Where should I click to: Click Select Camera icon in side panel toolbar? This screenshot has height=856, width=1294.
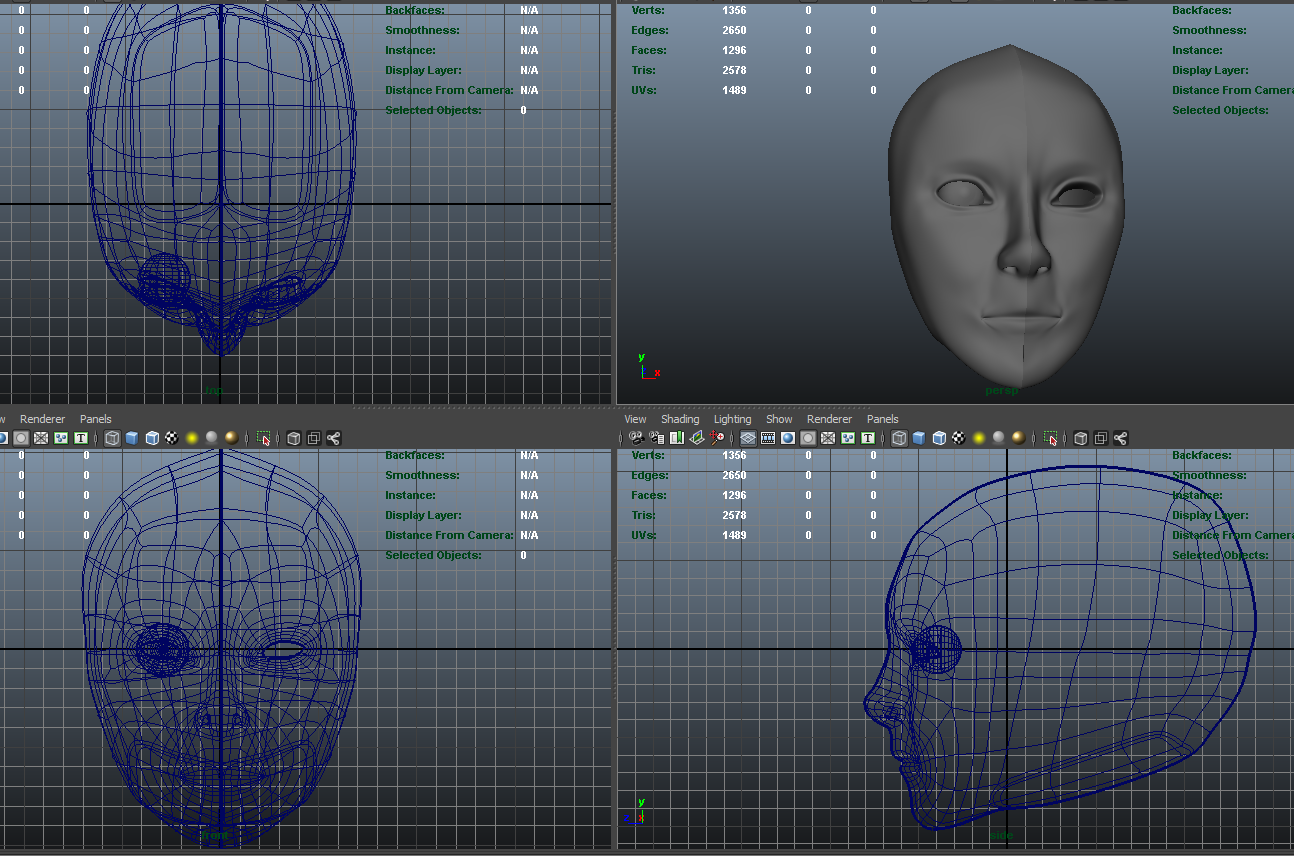point(636,438)
